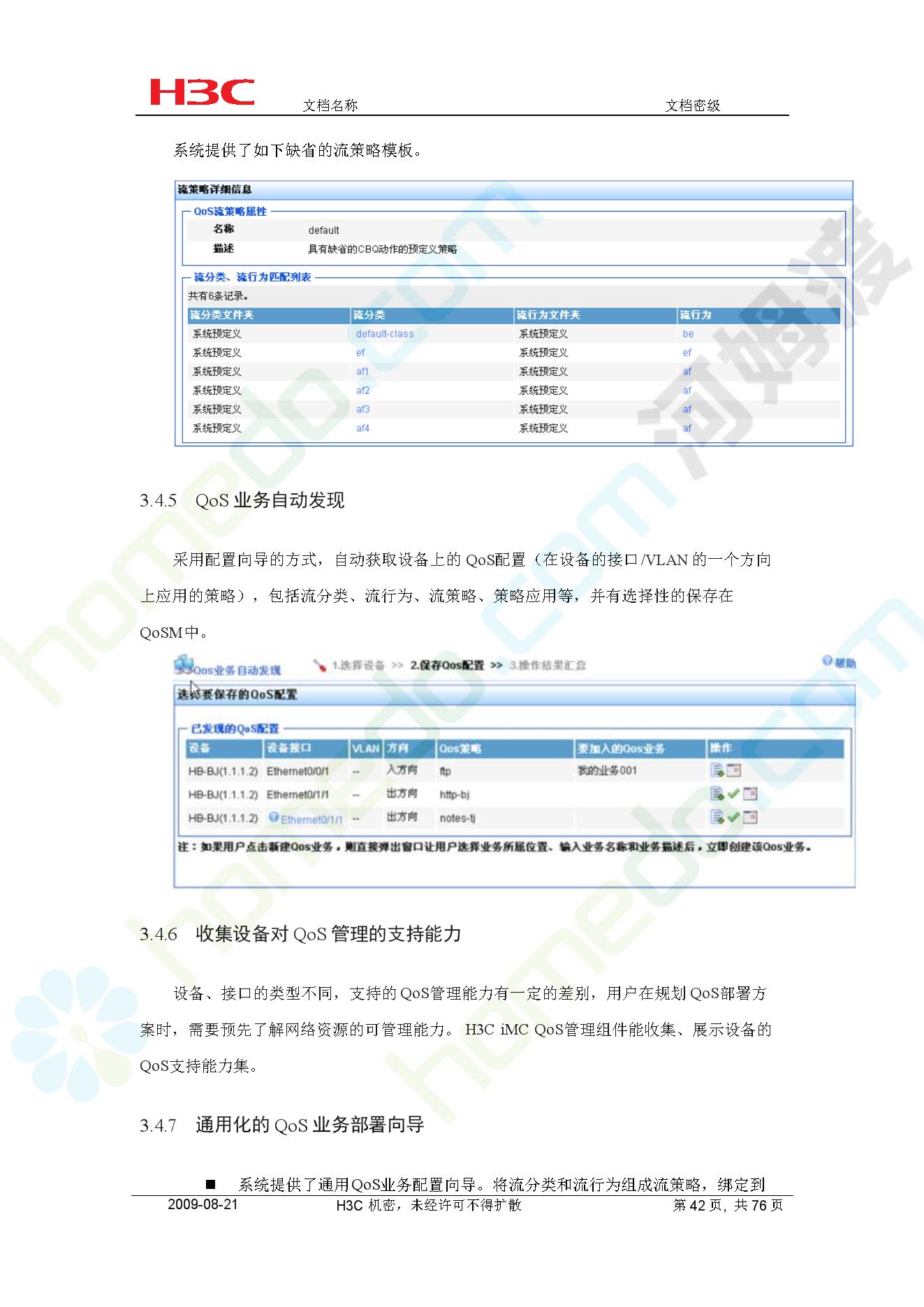Screen dimensions: 924x1307
Task: Open the ef flow behavior link
Action: tap(687, 353)
